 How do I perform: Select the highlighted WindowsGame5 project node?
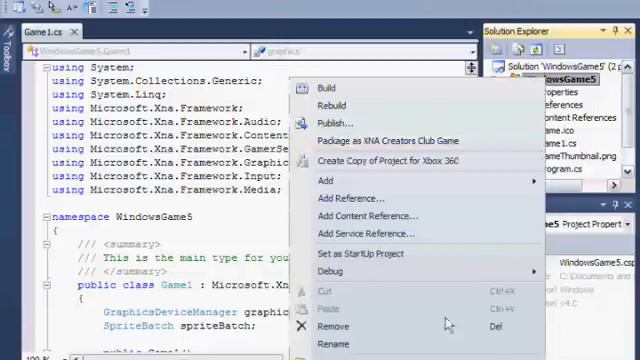[571, 80]
